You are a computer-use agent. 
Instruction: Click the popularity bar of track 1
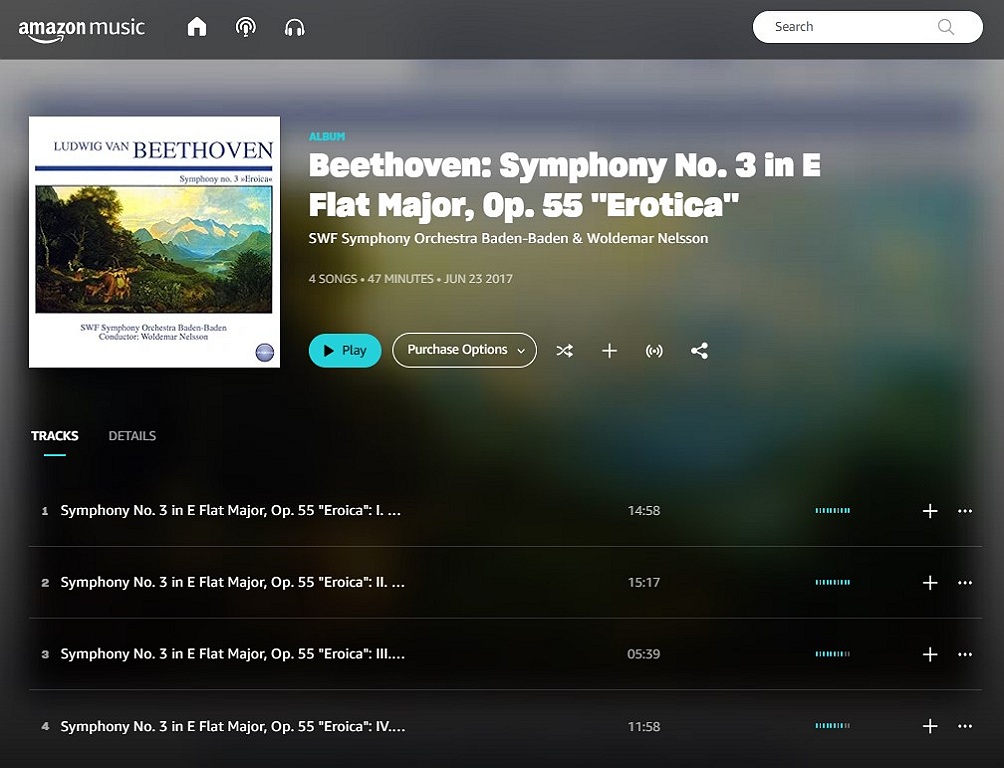tap(832, 511)
